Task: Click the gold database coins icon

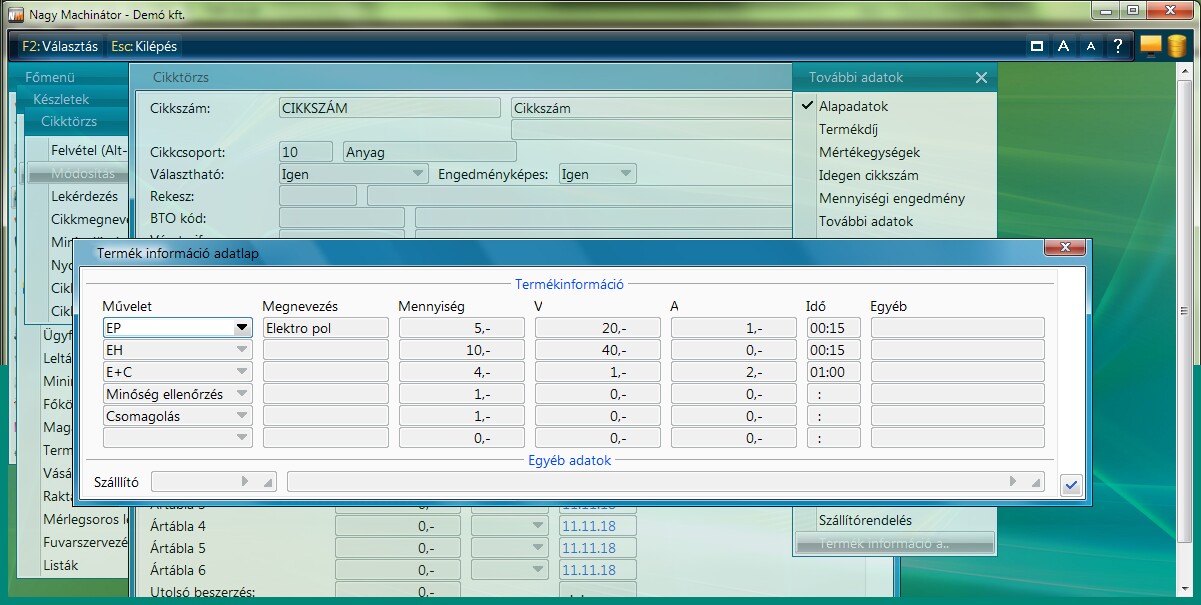Action: [x=1177, y=46]
